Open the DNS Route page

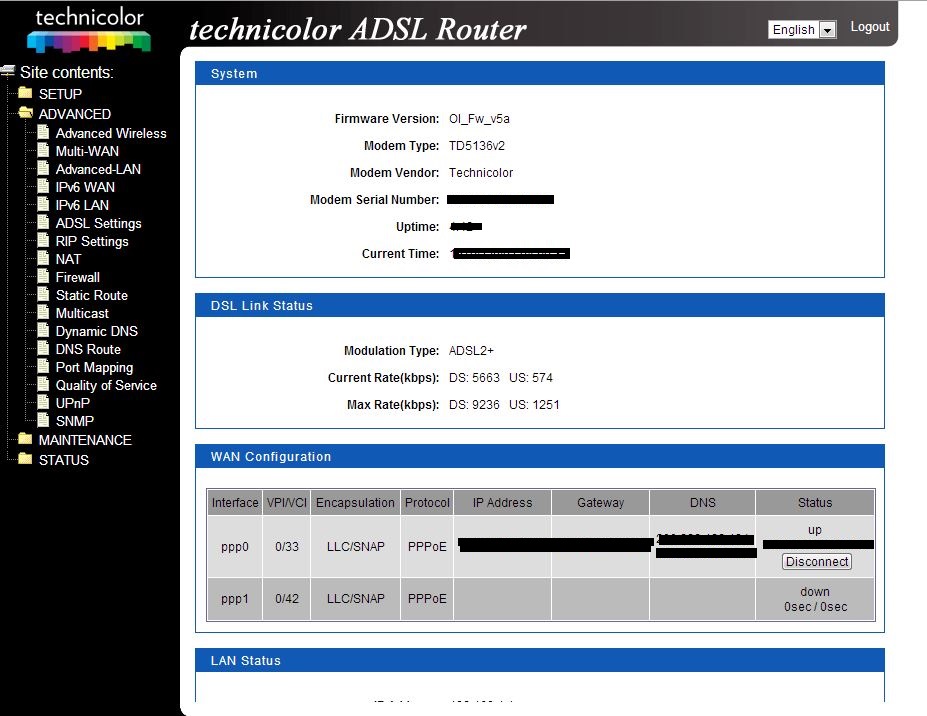tap(88, 349)
